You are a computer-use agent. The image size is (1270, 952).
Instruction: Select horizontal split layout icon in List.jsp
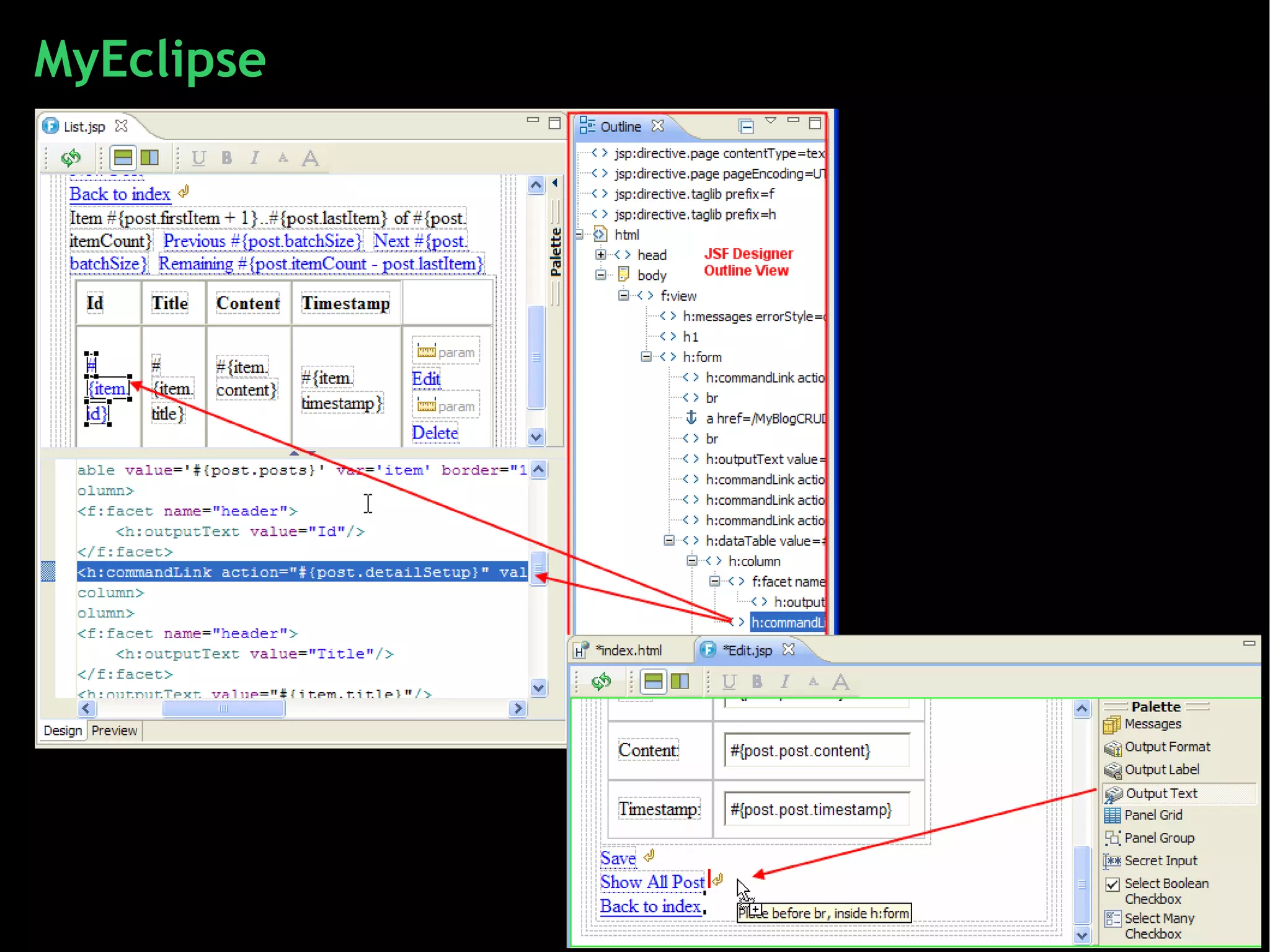(123, 158)
